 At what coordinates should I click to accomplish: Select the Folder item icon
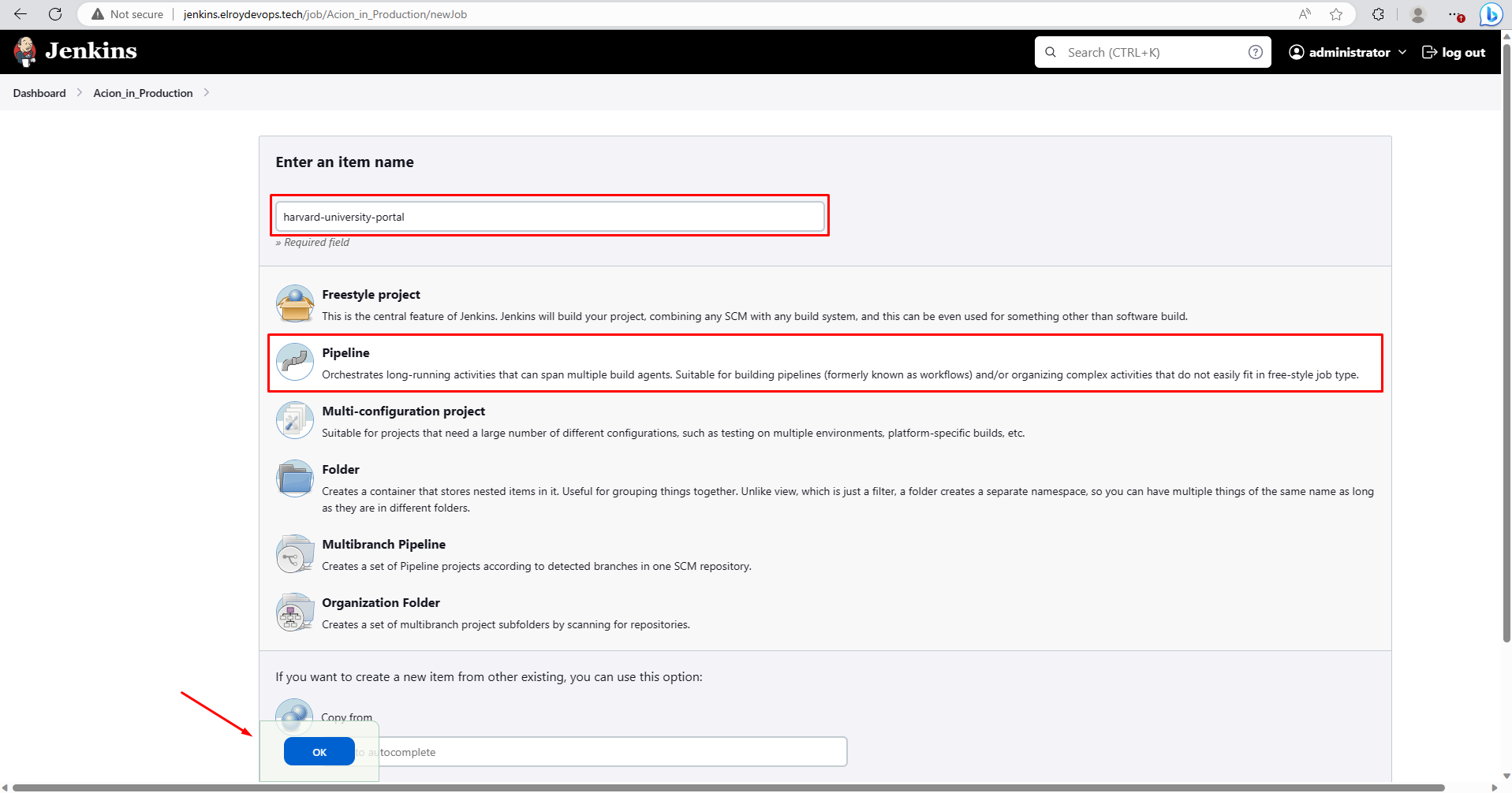point(295,478)
